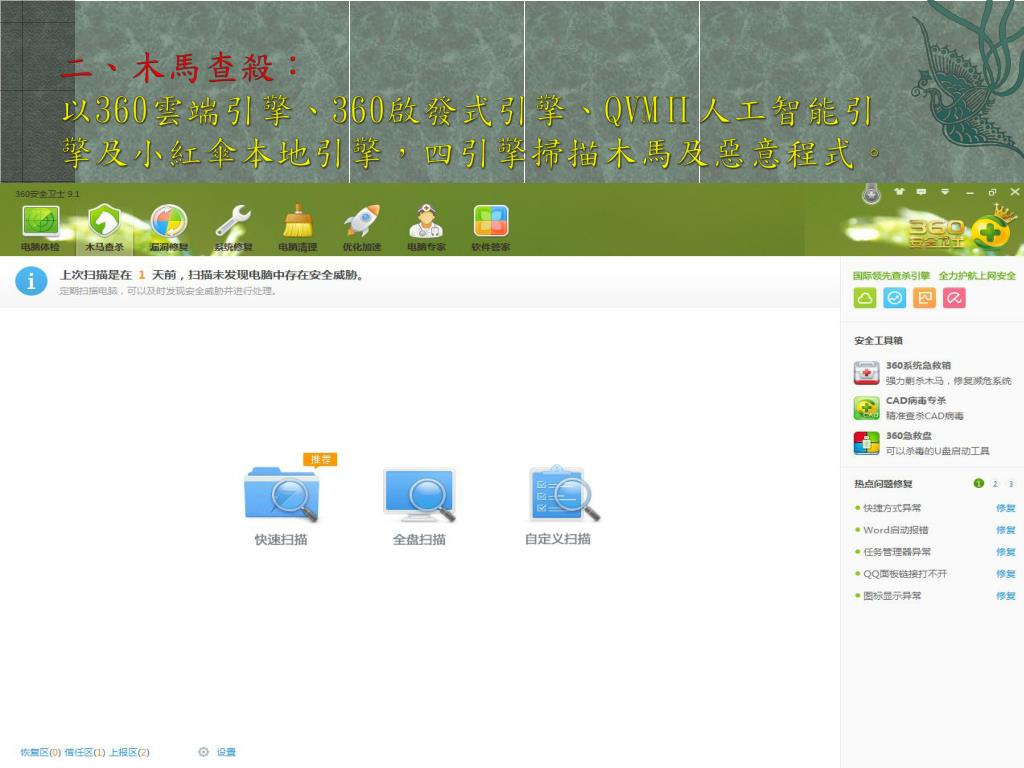Viewport: 1024px width, 768px height.
Task: Click the 快捷方式异常 issue text
Action: coord(892,508)
